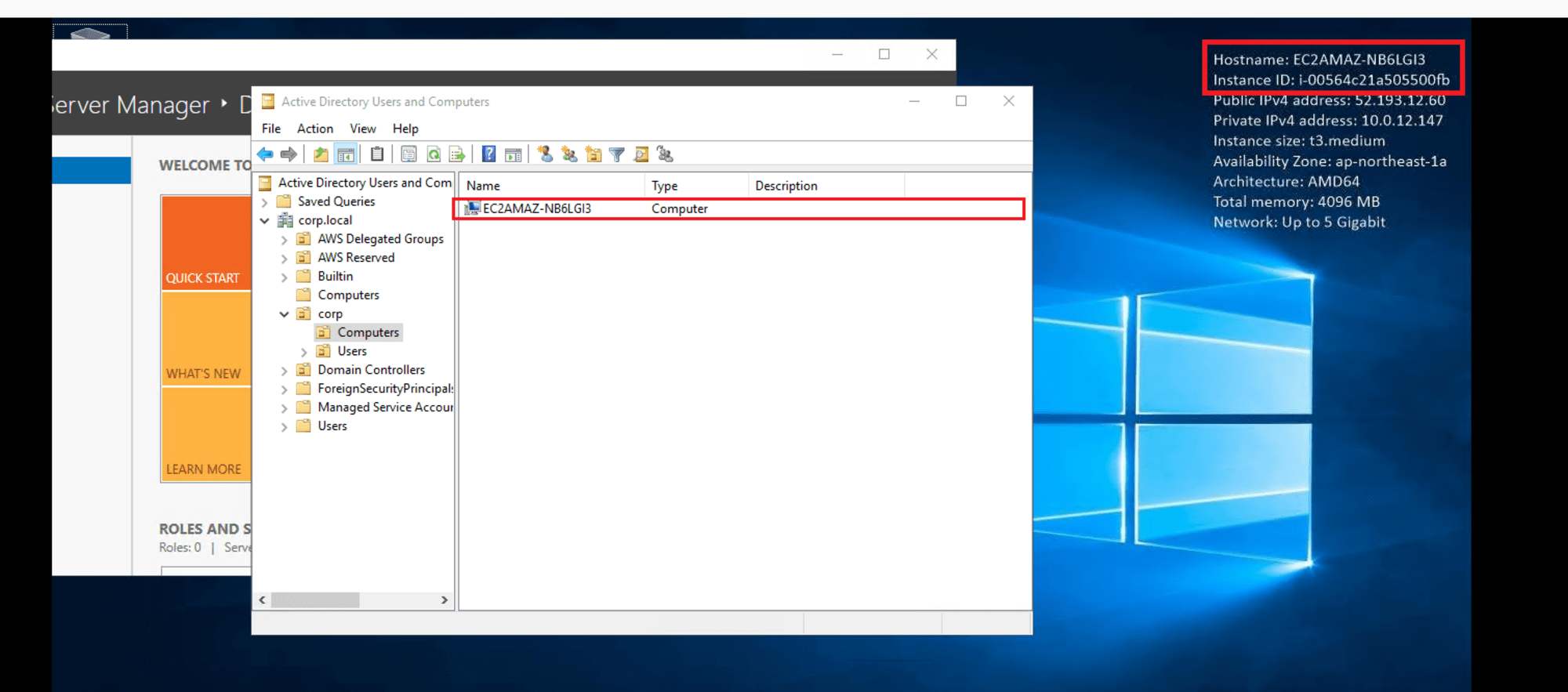Expand Managed Service Accounts node
Screen dimensions: 1568x692
(285, 408)
